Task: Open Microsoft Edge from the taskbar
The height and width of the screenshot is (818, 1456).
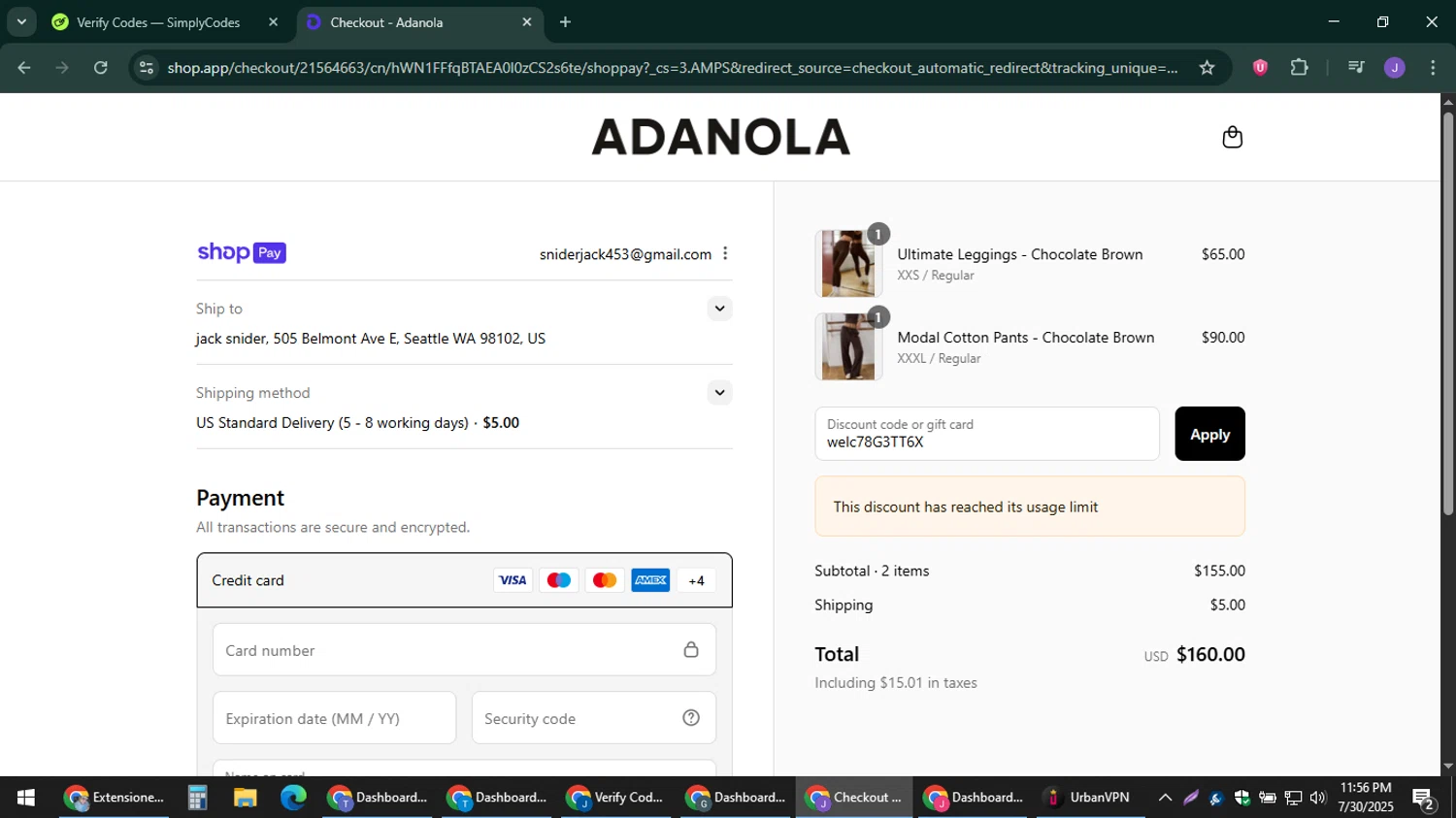Action: coord(293,798)
